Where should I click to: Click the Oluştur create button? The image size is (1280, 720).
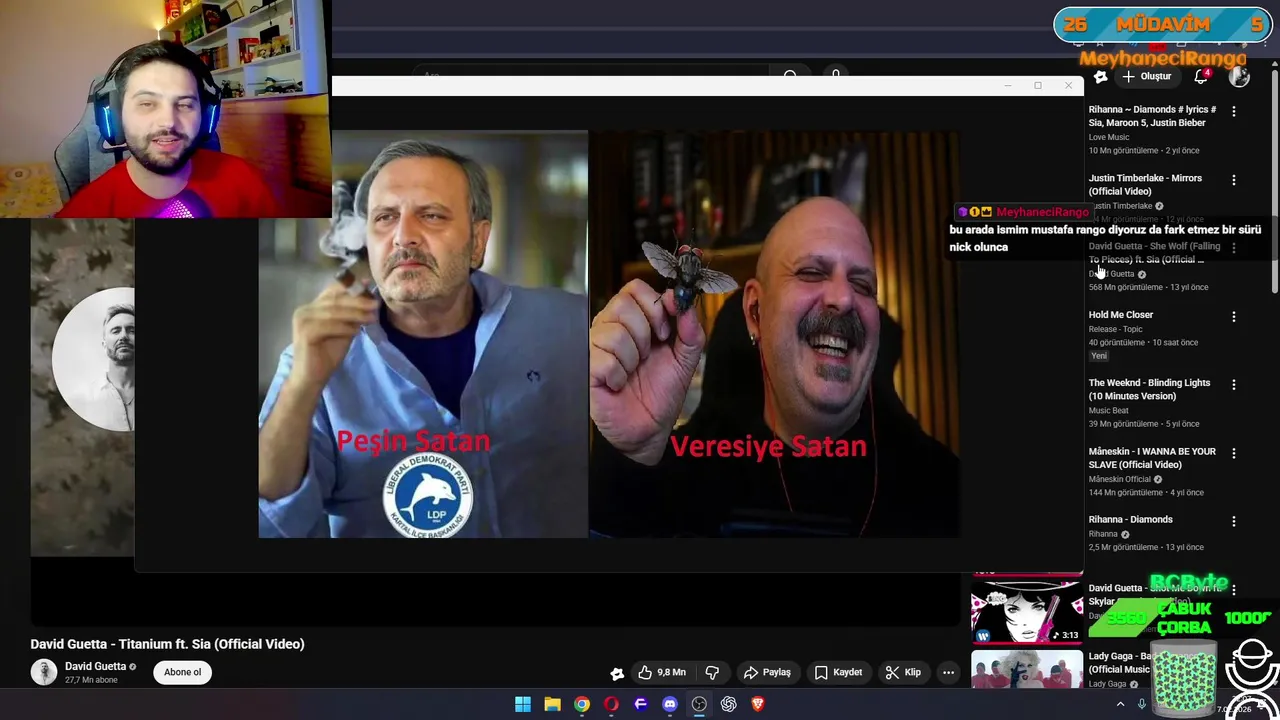click(1146, 76)
